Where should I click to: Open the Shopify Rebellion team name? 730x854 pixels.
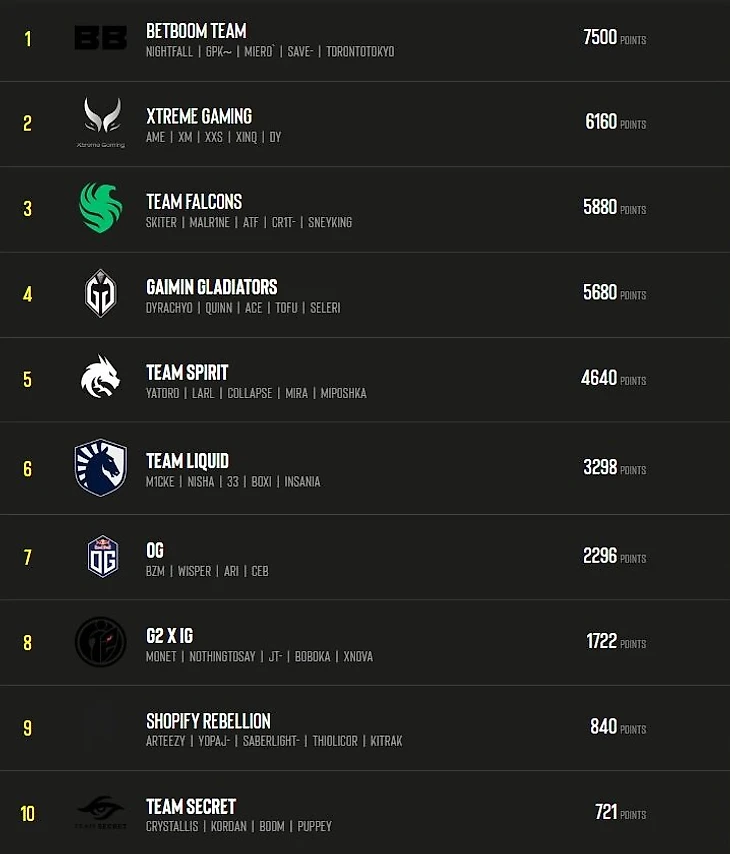208,721
